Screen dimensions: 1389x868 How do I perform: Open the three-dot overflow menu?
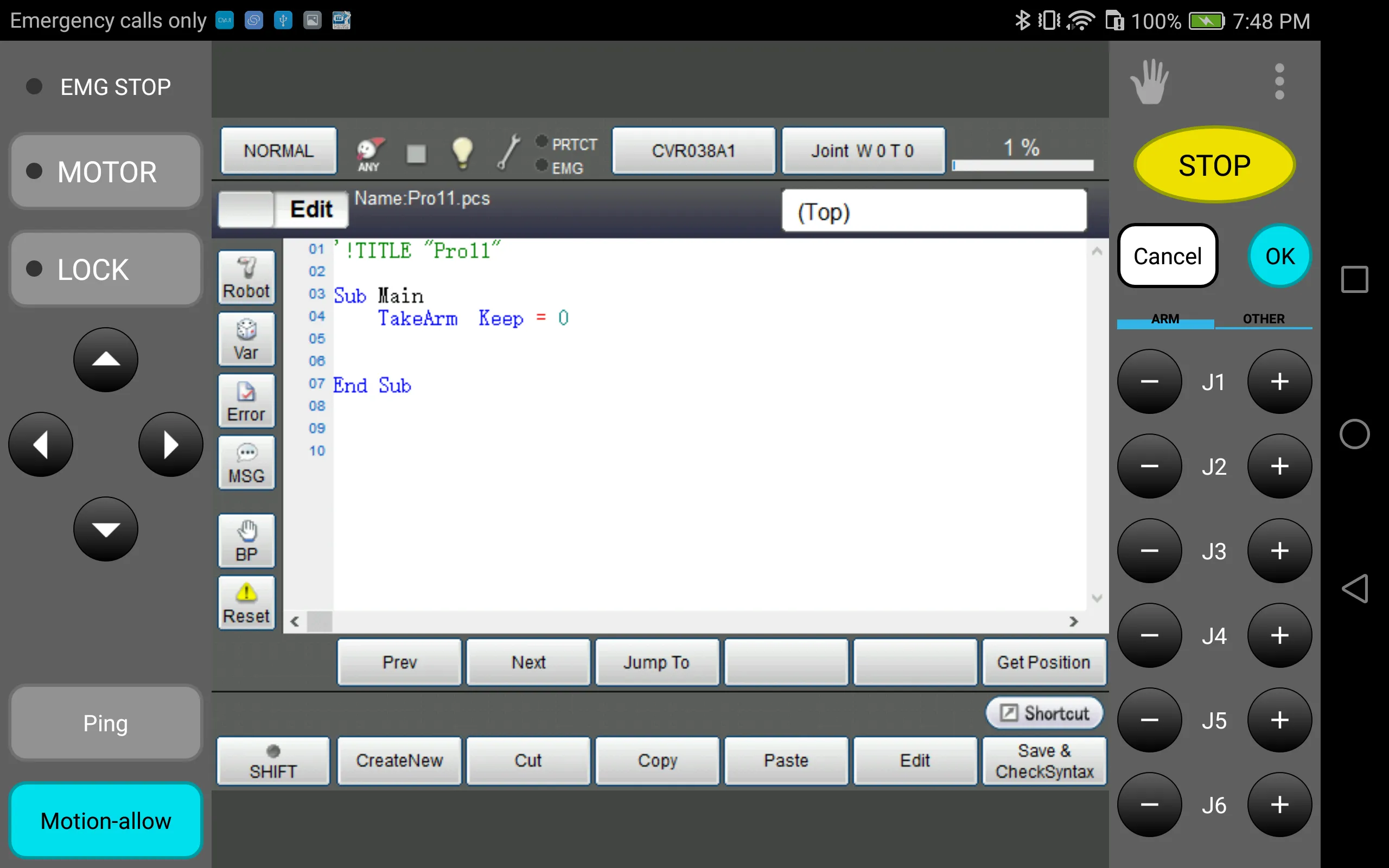(1279, 81)
